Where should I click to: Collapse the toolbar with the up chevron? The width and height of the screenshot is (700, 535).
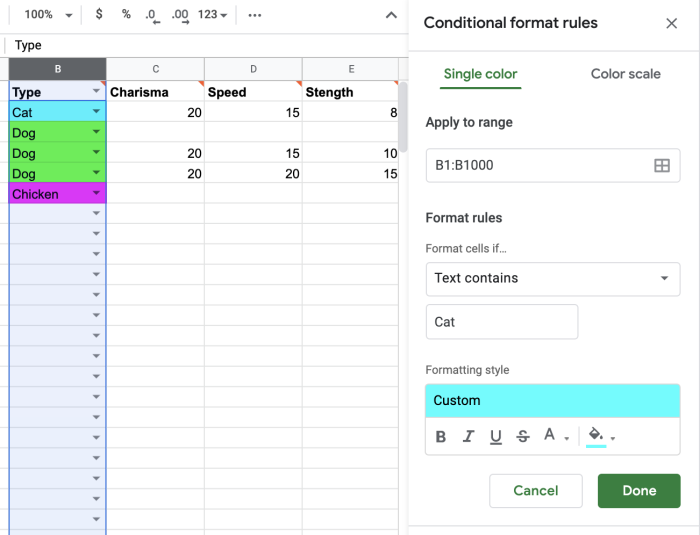(391, 15)
